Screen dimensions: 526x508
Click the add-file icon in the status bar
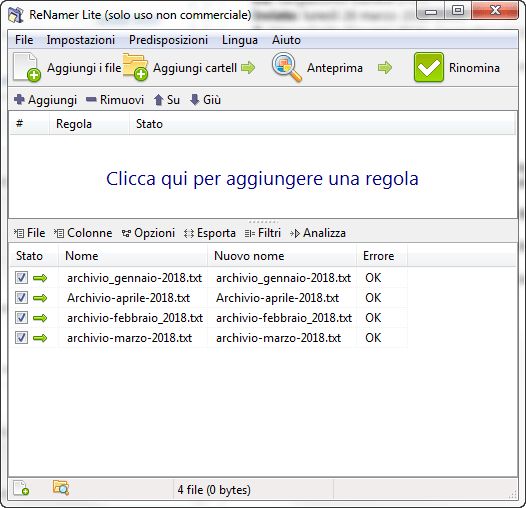click(21, 488)
